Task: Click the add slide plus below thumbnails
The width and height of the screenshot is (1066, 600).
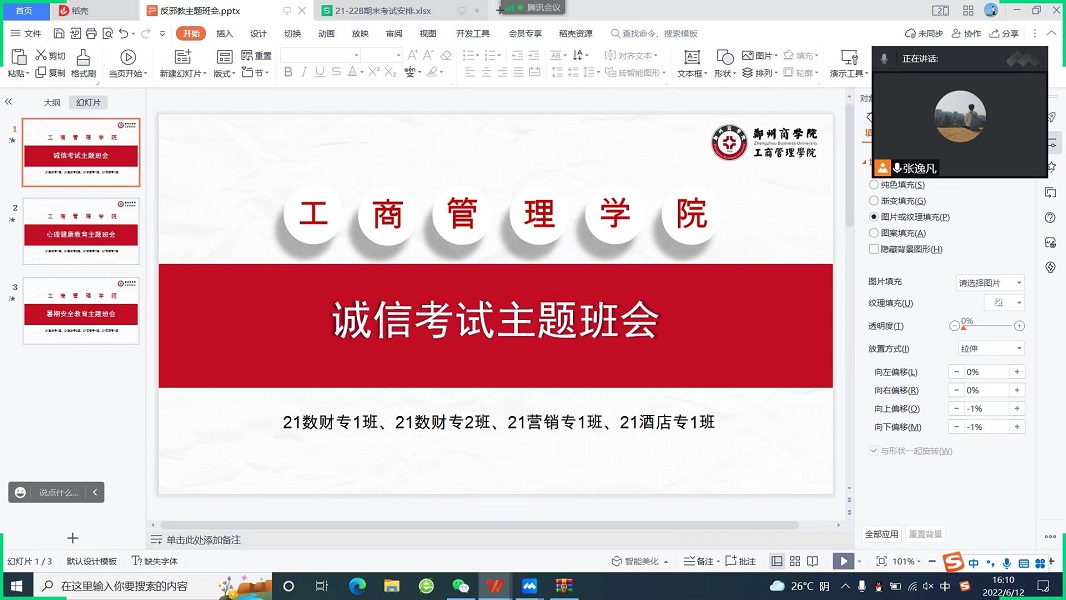Action: (x=72, y=538)
